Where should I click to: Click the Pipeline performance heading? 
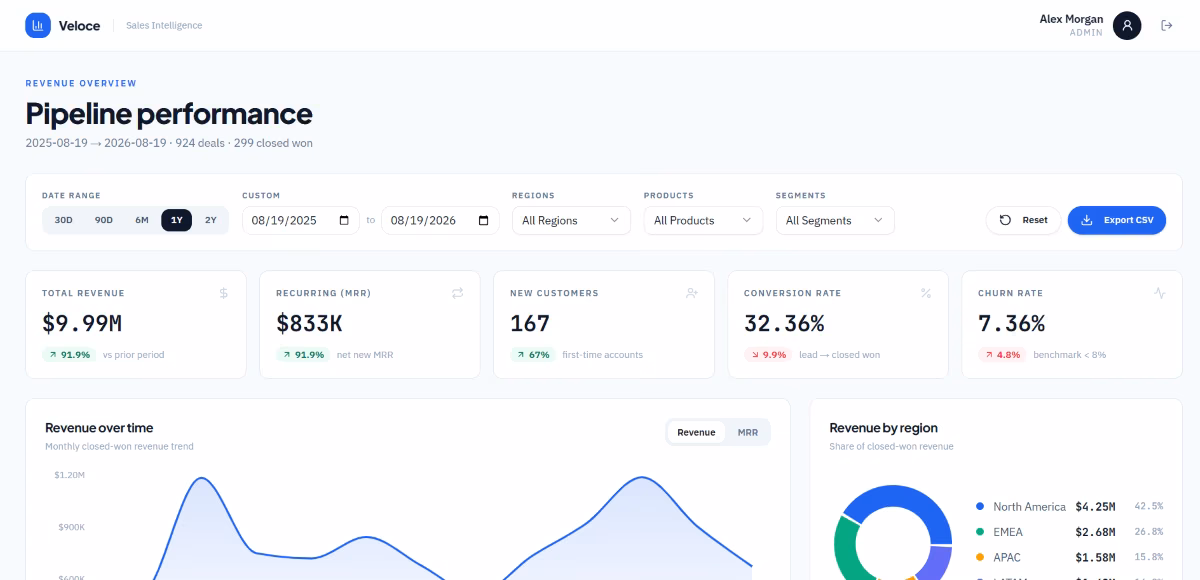pos(169,113)
